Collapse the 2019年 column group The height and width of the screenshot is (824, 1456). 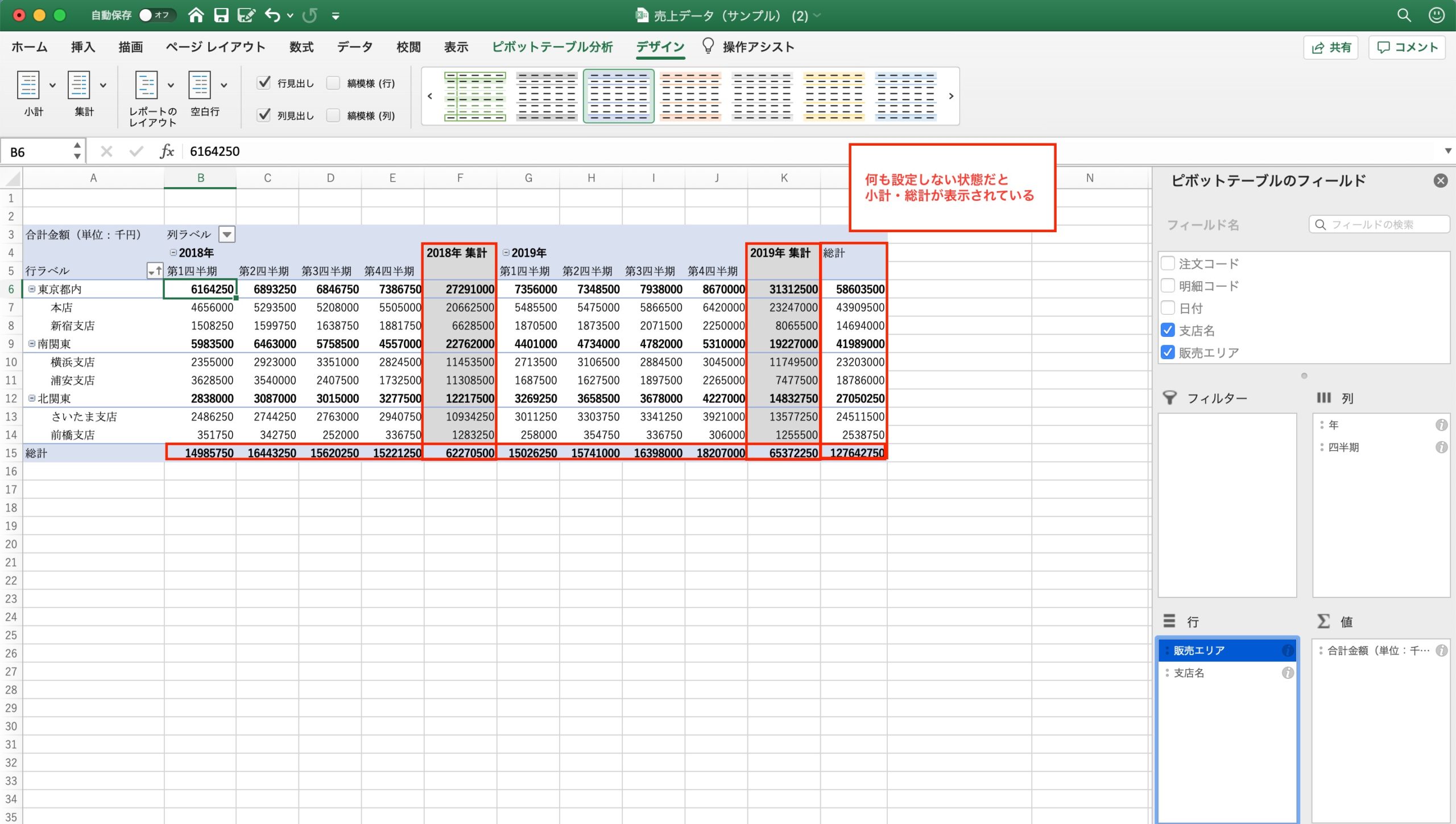pyautogui.click(x=506, y=253)
